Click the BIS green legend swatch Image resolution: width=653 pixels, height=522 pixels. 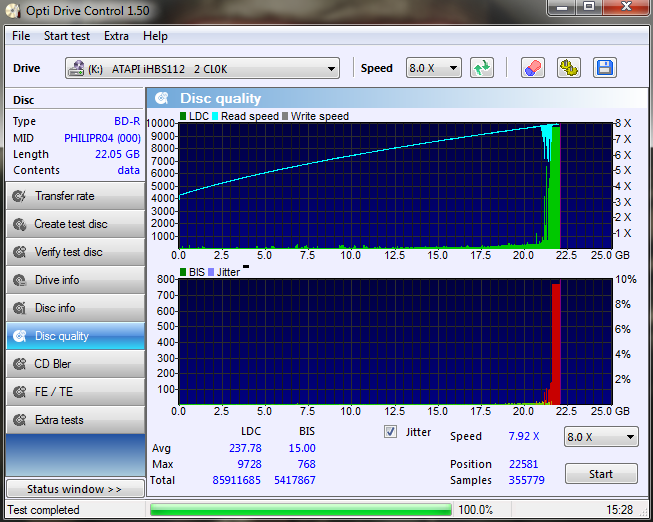point(183,272)
